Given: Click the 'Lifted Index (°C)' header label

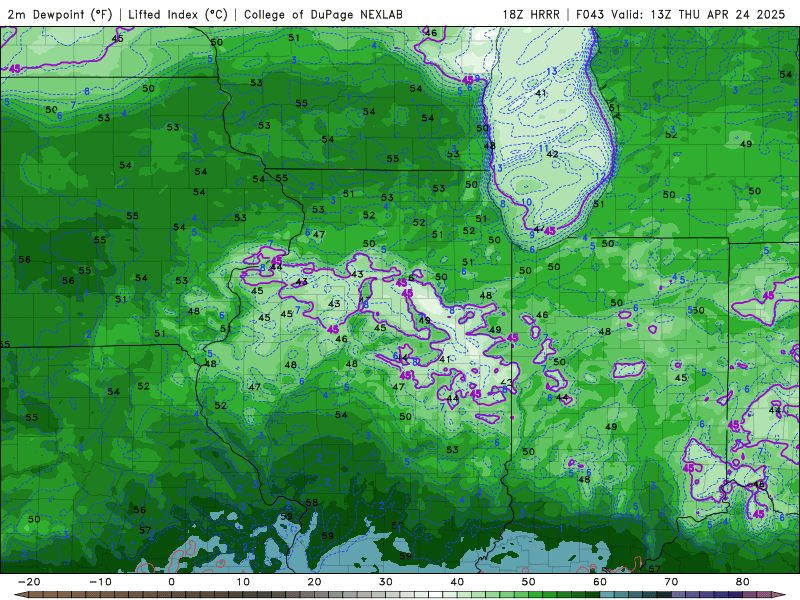Looking at the screenshot, I should pos(178,14).
